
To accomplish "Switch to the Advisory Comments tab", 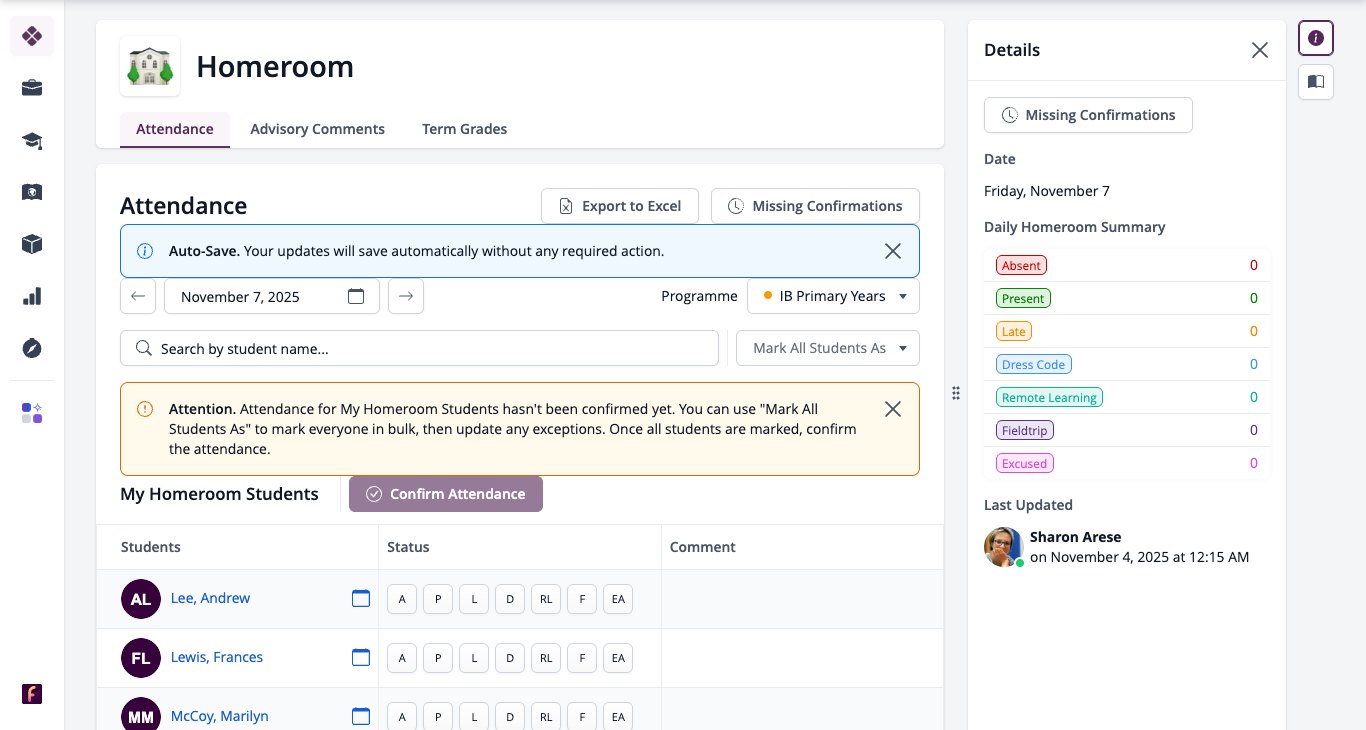I will point(317,129).
